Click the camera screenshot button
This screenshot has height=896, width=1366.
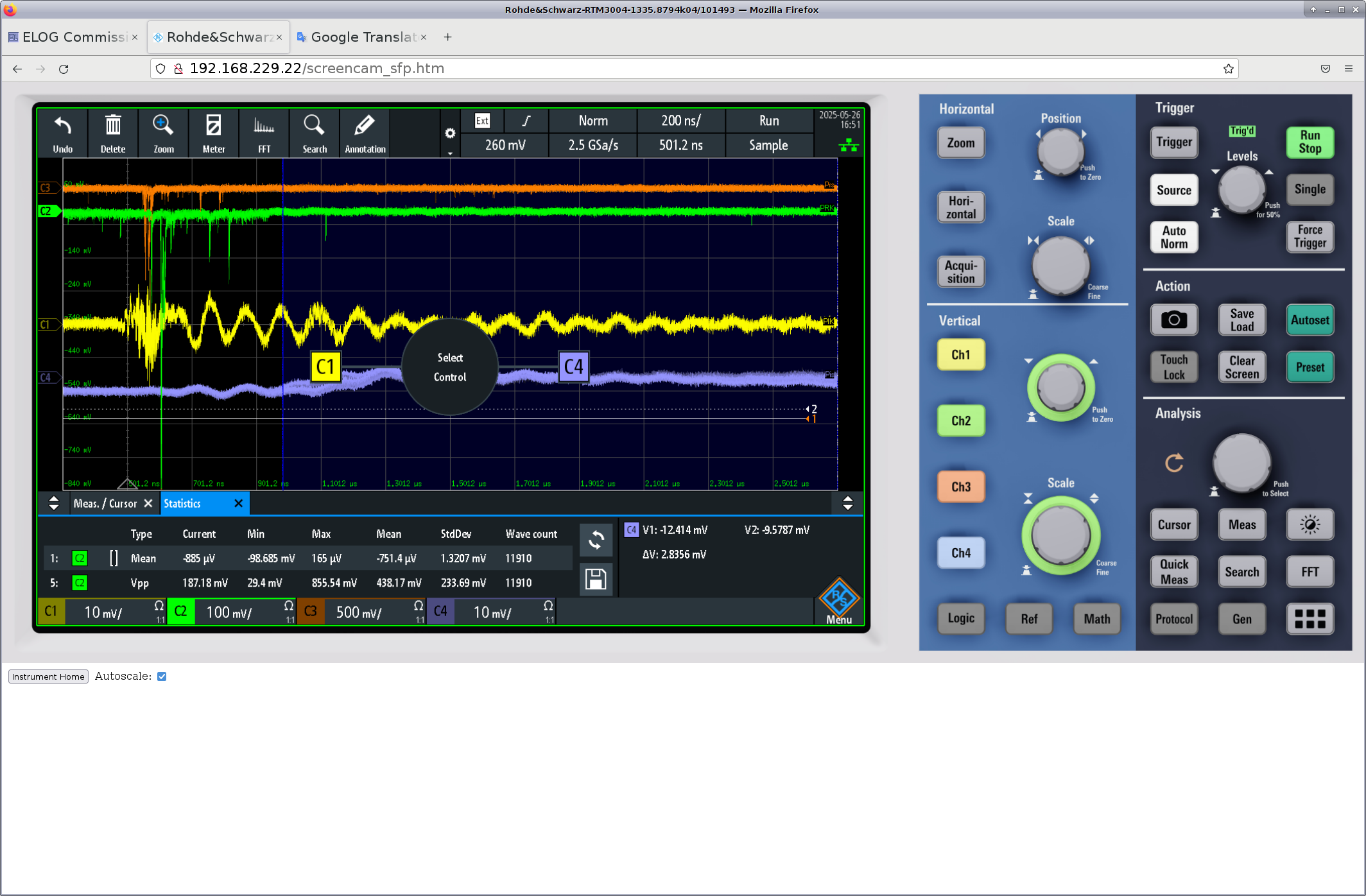pyautogui.click(x=1173, y=320)
